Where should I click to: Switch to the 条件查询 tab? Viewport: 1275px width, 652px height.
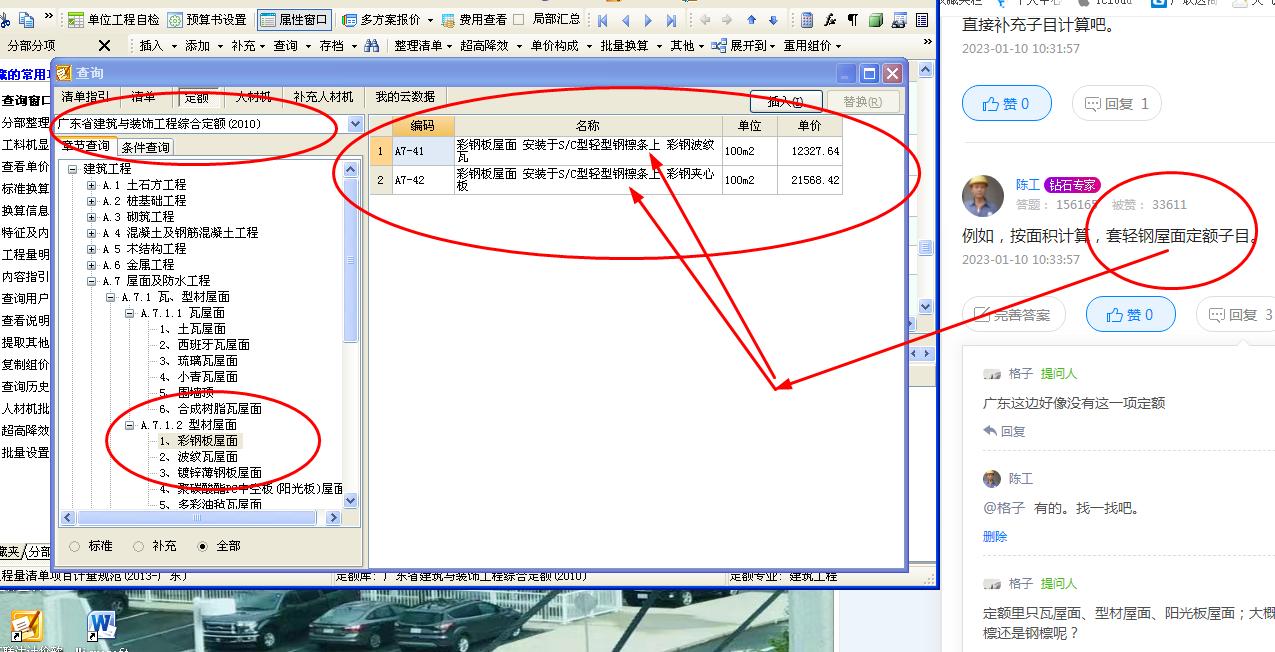[146, 147]
